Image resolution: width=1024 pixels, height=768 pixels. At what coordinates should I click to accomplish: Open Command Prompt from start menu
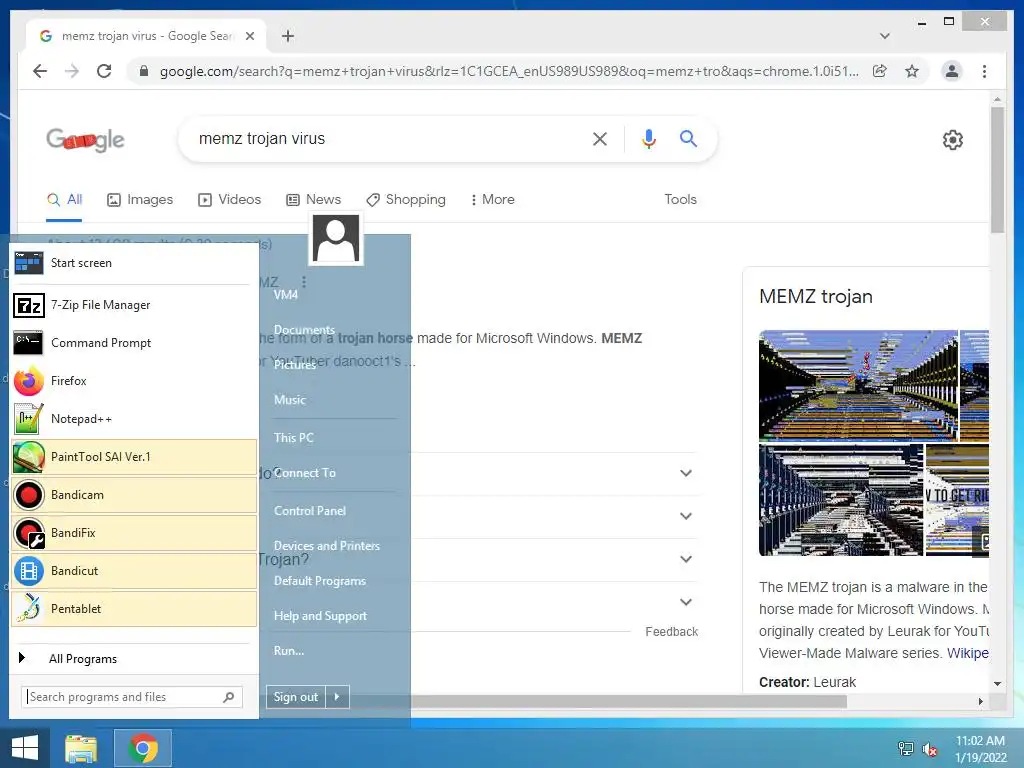[133, 343]
